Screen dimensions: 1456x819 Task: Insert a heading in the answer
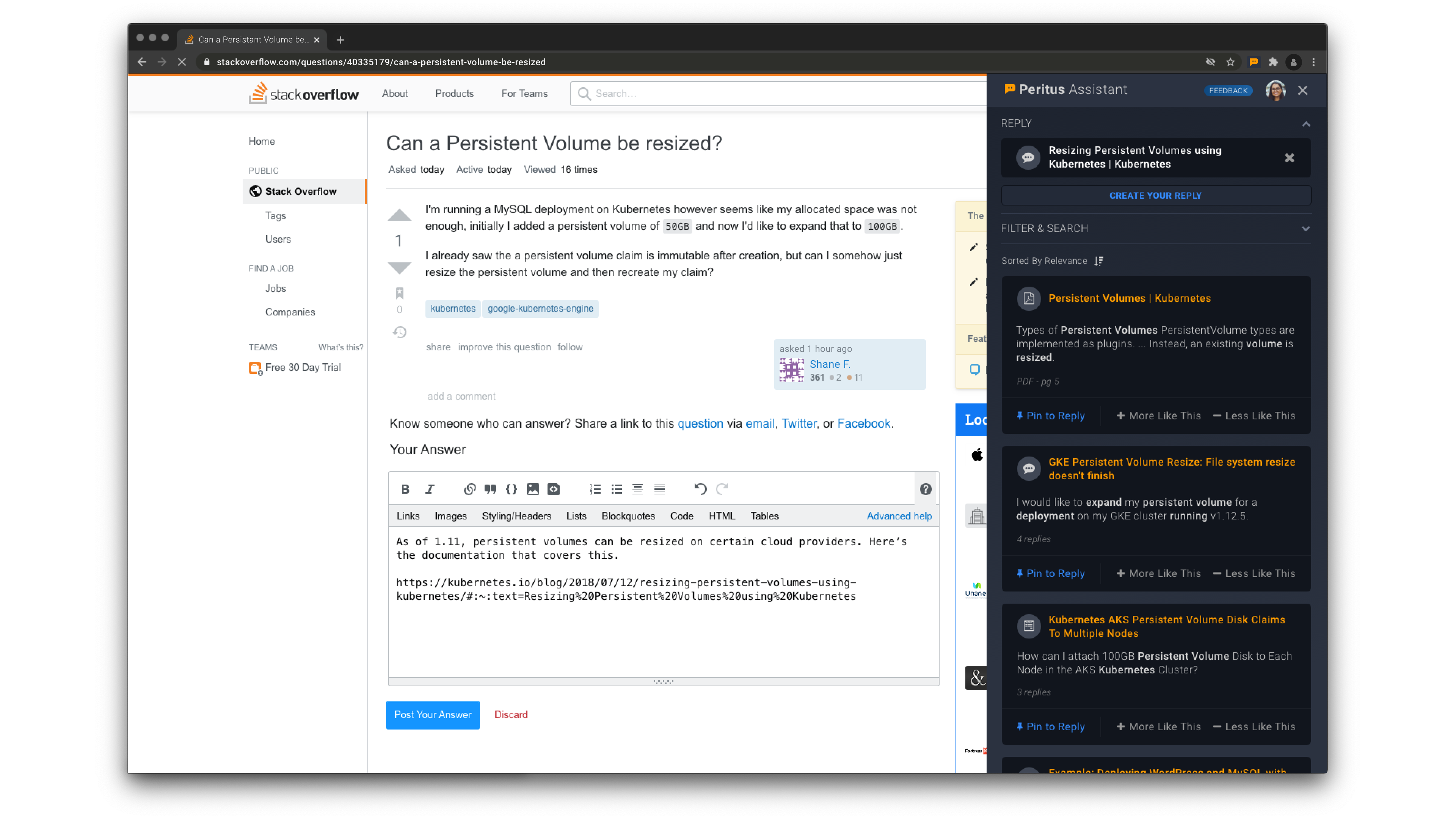click(x=637, y=489)
